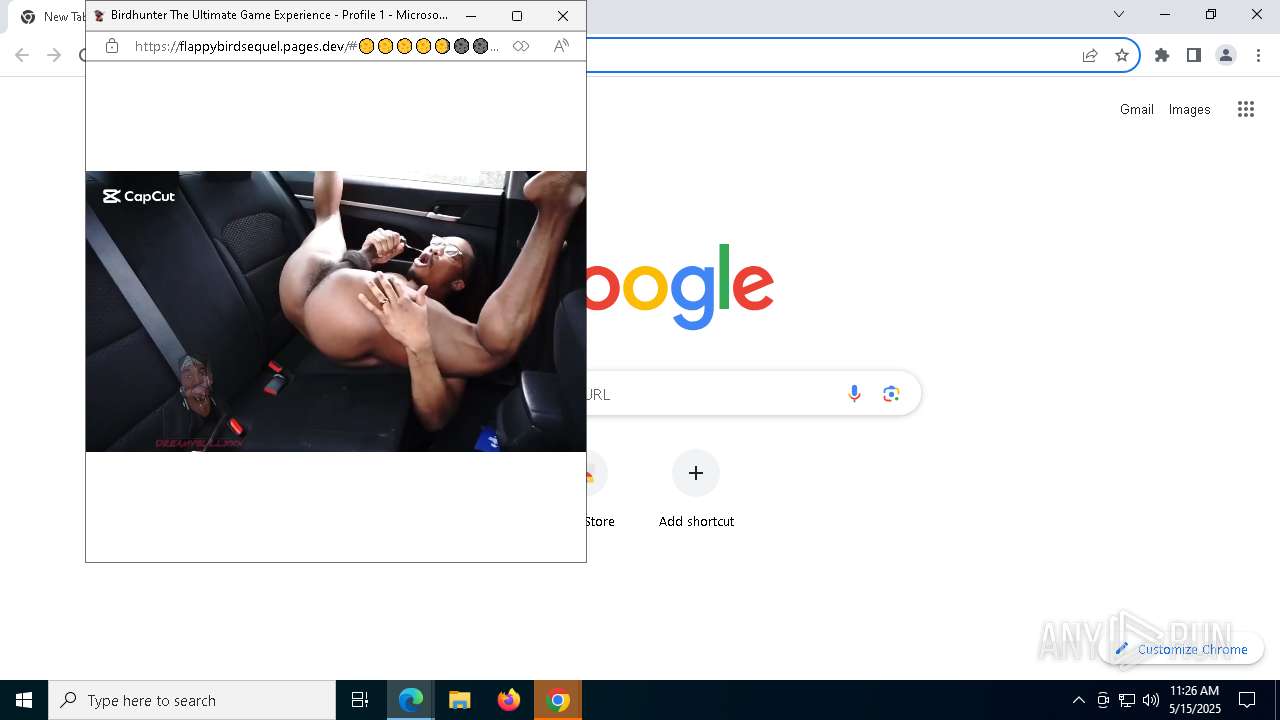Screen dimensions: 1280x720
Task: Open the Images link
Action: coord(1190,110)
